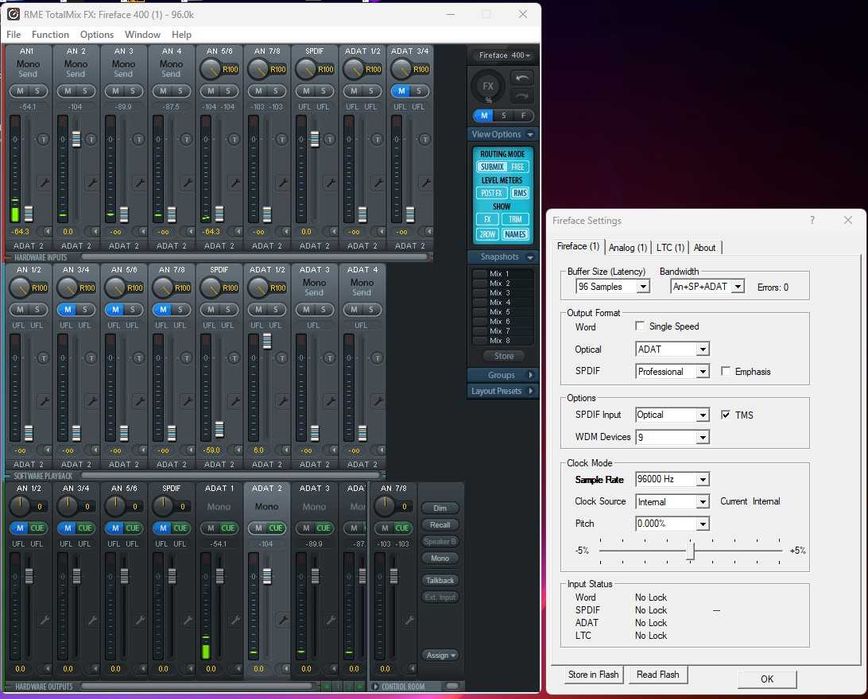The width and height of the screenshot is (868, 699).
Task: Open SPDIF Professional format dropdown
Action: point(702,371)
